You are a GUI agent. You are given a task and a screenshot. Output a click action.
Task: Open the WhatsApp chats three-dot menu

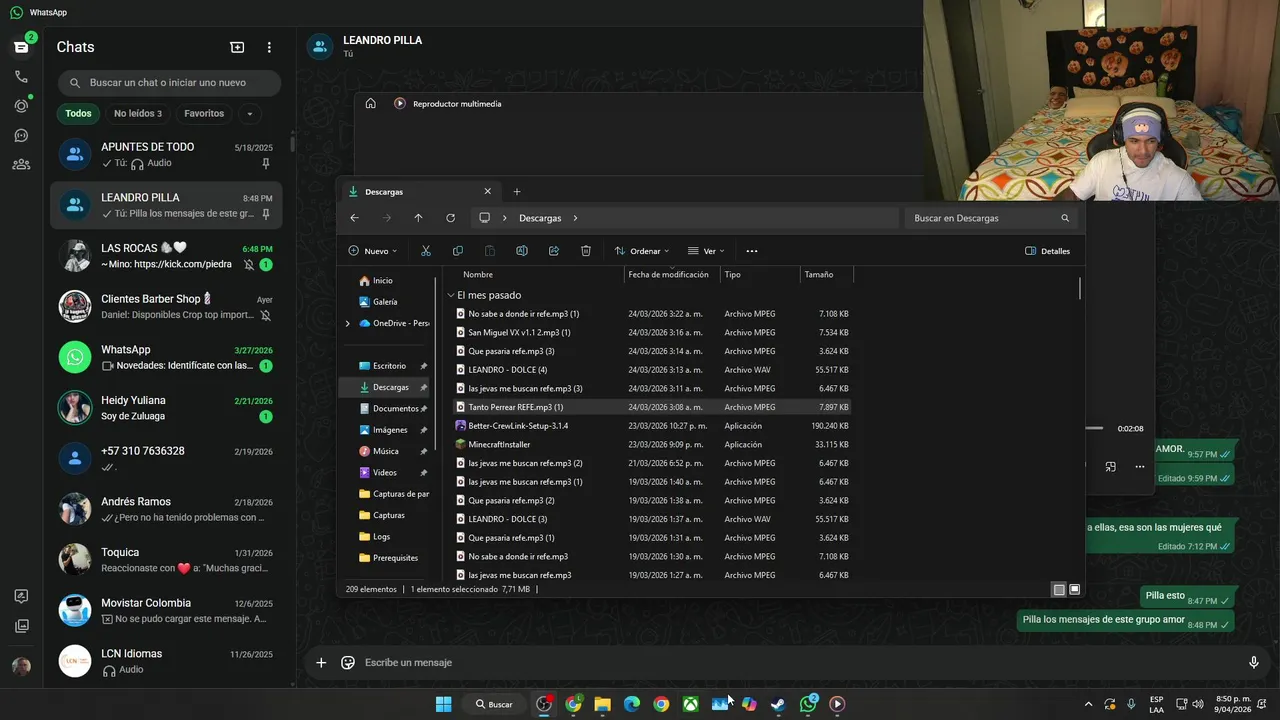tap(269, 47)
